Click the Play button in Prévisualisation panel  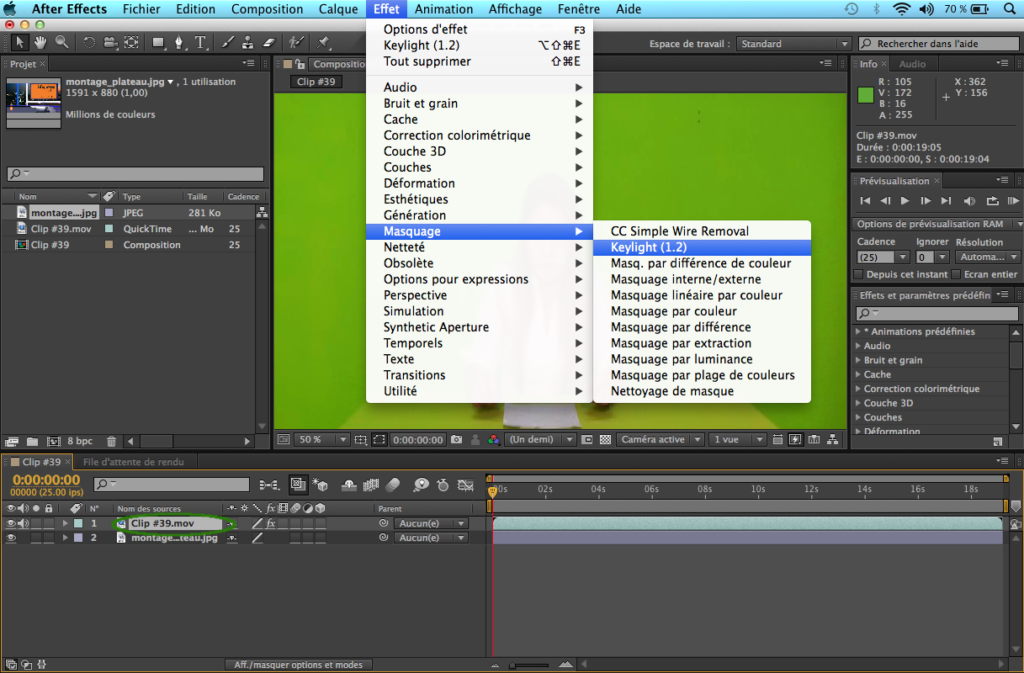pyautogui.click(x=905, y=201)
